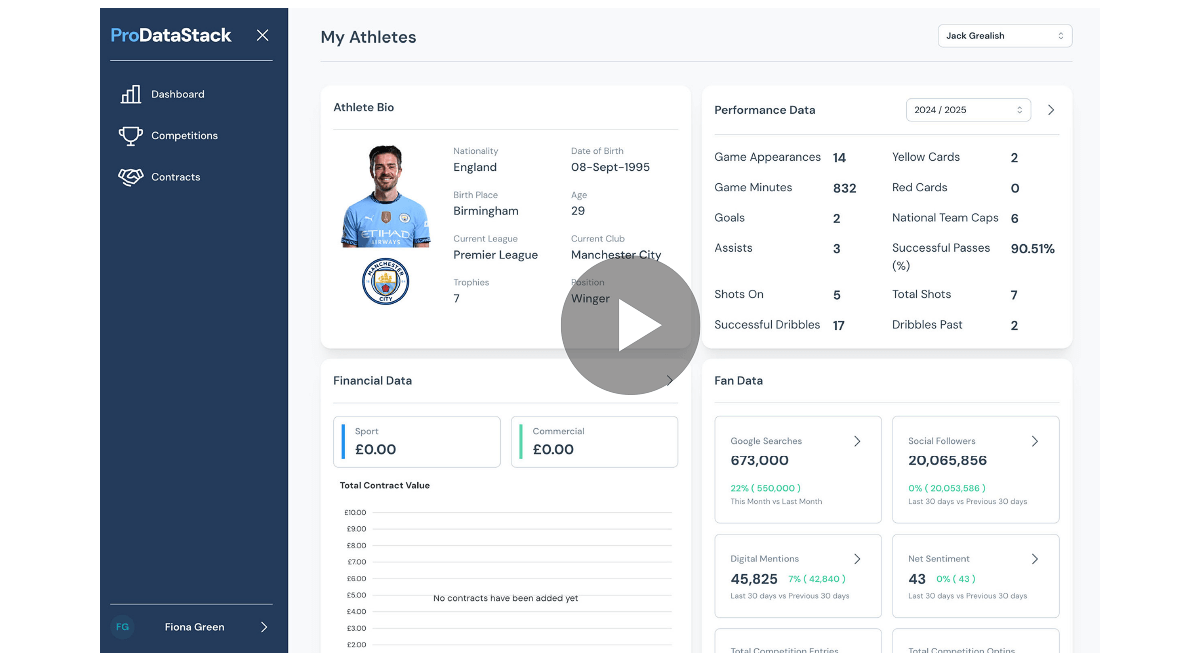The width and height of the screenshot is (1200, 662).
Task: Close the sidebar with the X icon
Action: pos(262,36)
